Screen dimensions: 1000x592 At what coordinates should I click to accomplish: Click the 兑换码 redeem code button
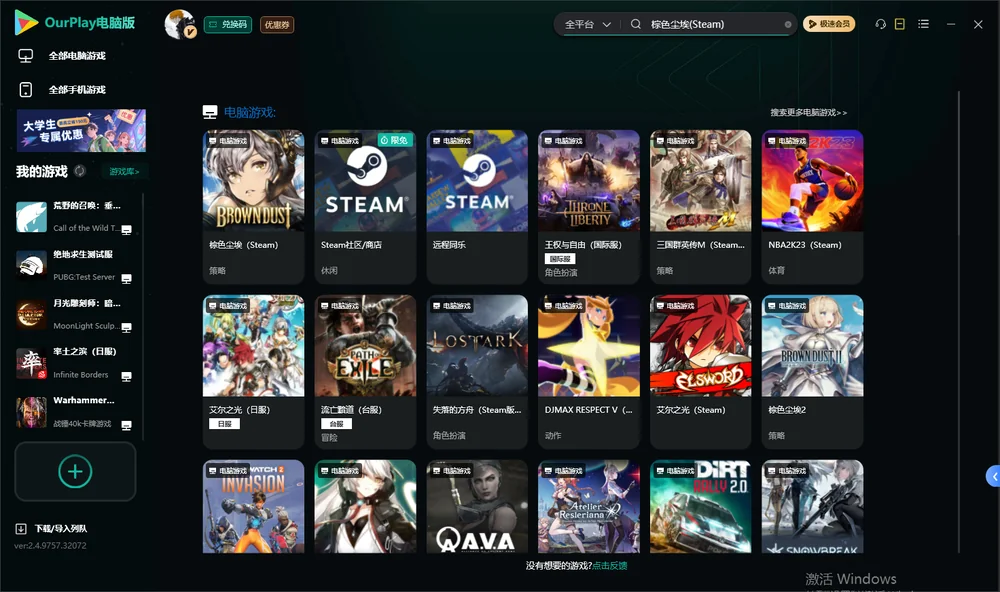point(228,25)
